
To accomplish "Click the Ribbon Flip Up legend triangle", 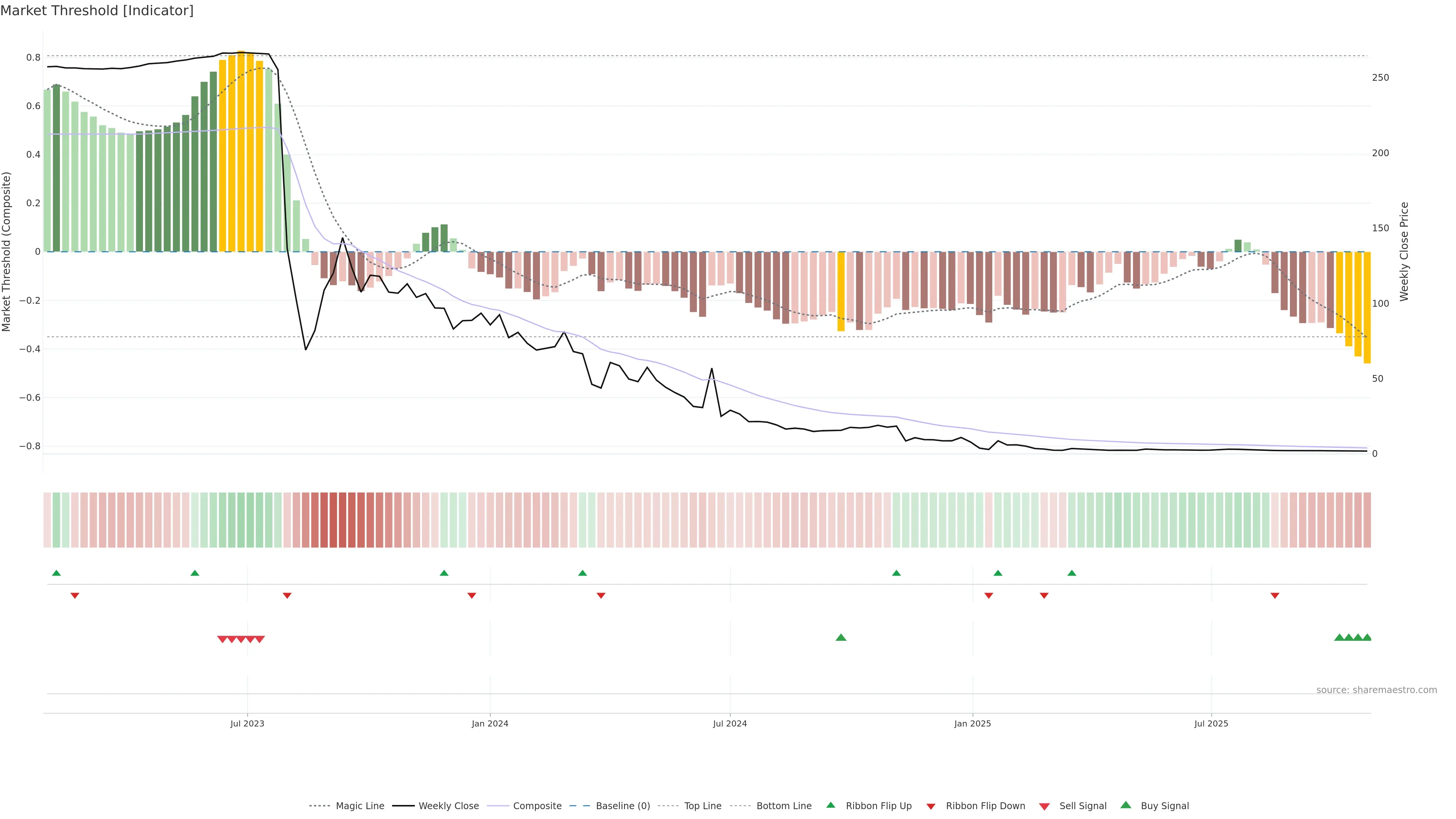I will coord(830,805).
